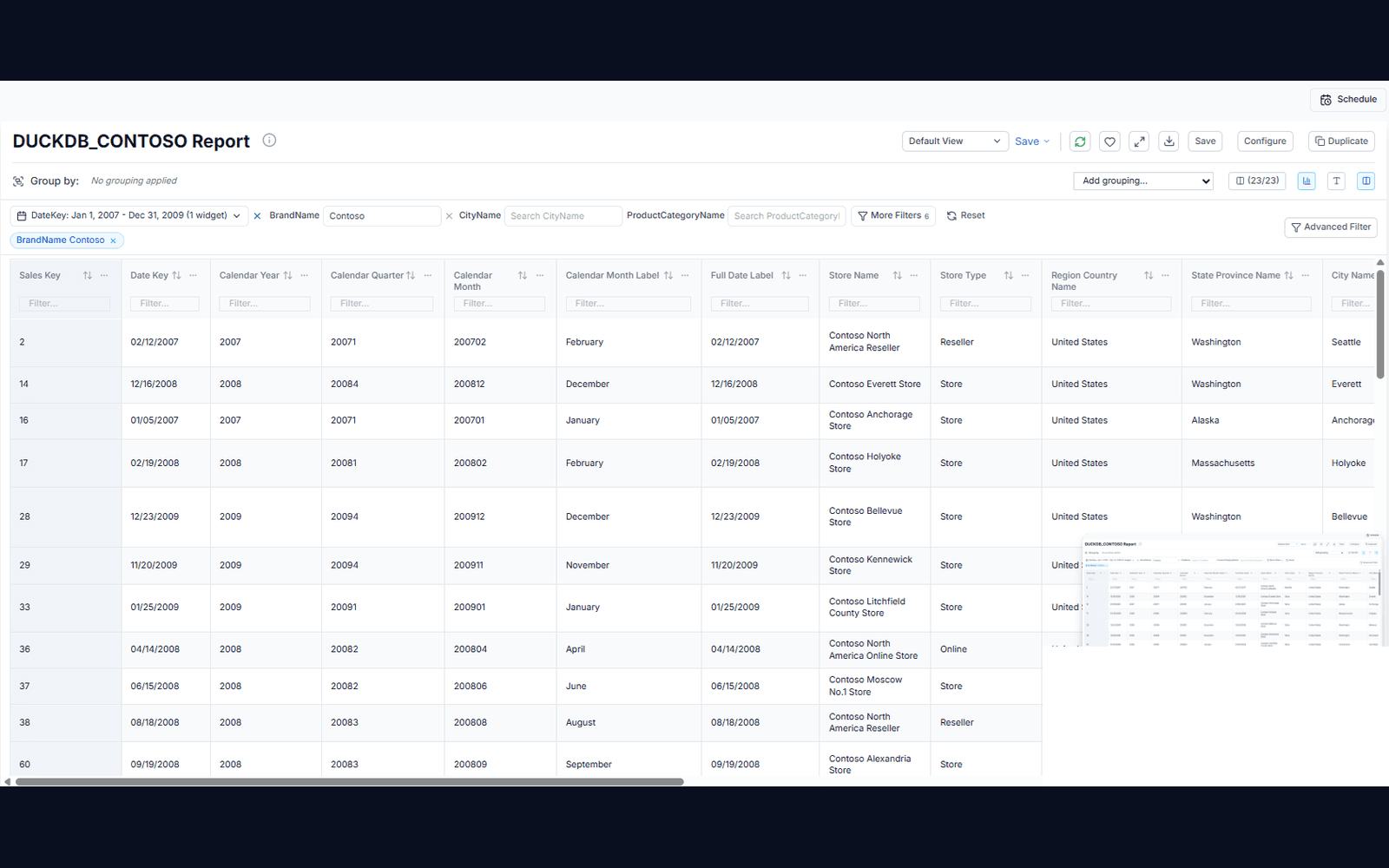Viewport: 1389px width, 868px height.
Task: Toggle the text T view button
Action: click(x=1336, y=181)
